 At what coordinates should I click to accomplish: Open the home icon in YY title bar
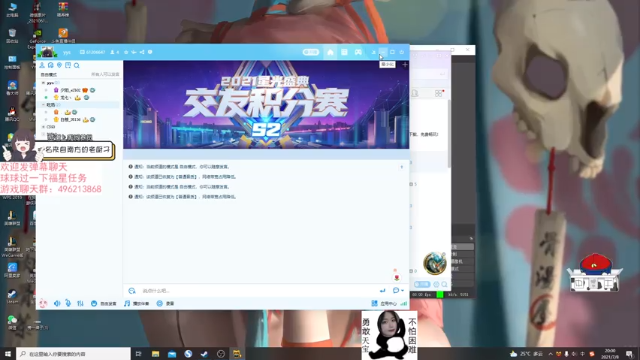pyautogui.click(x=330, y=52)
